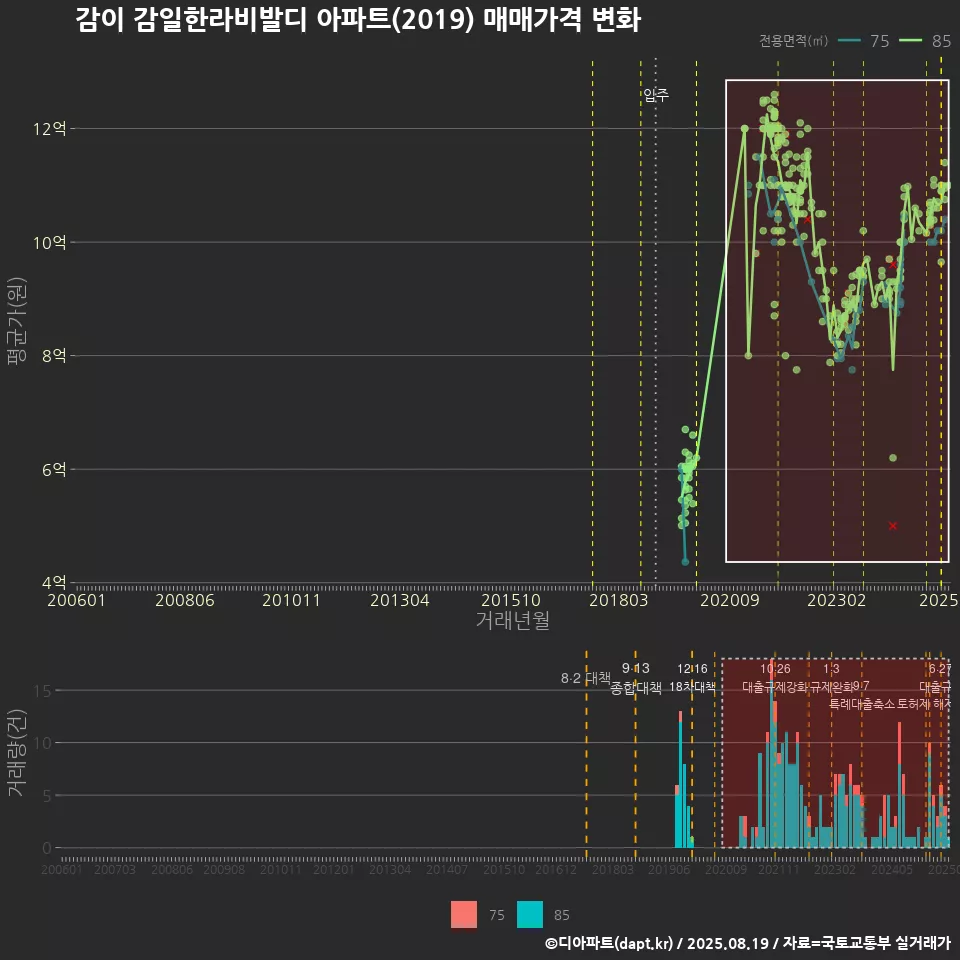
Task: Click the 202009 label on price chart axis
Action: 730,600
